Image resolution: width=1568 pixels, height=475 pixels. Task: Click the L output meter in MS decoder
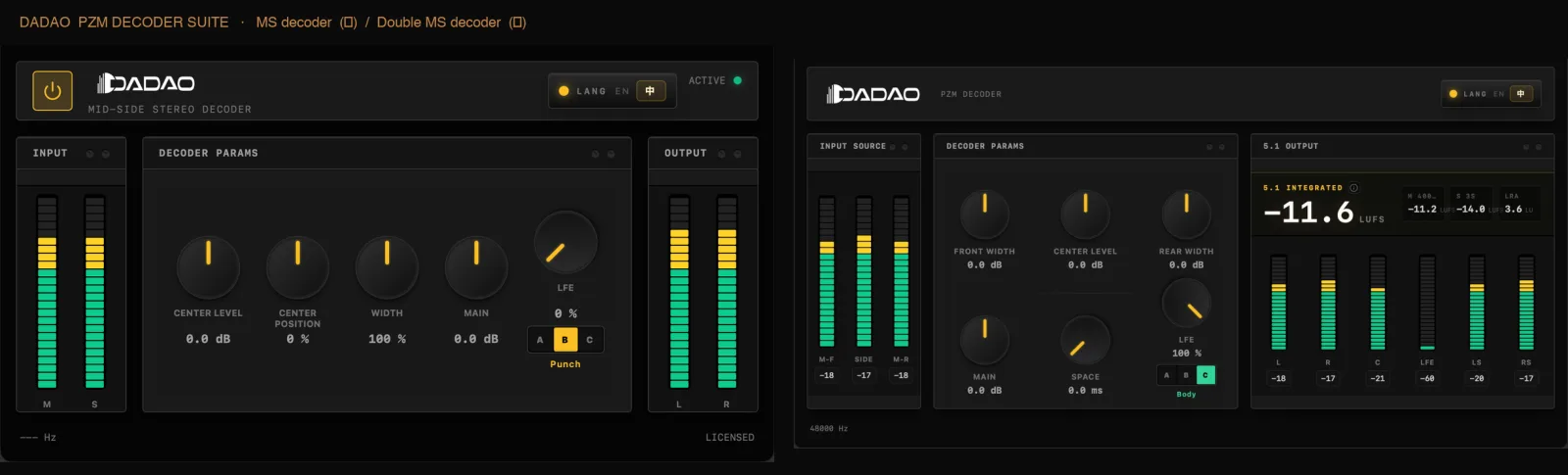[x=679, y=292]
